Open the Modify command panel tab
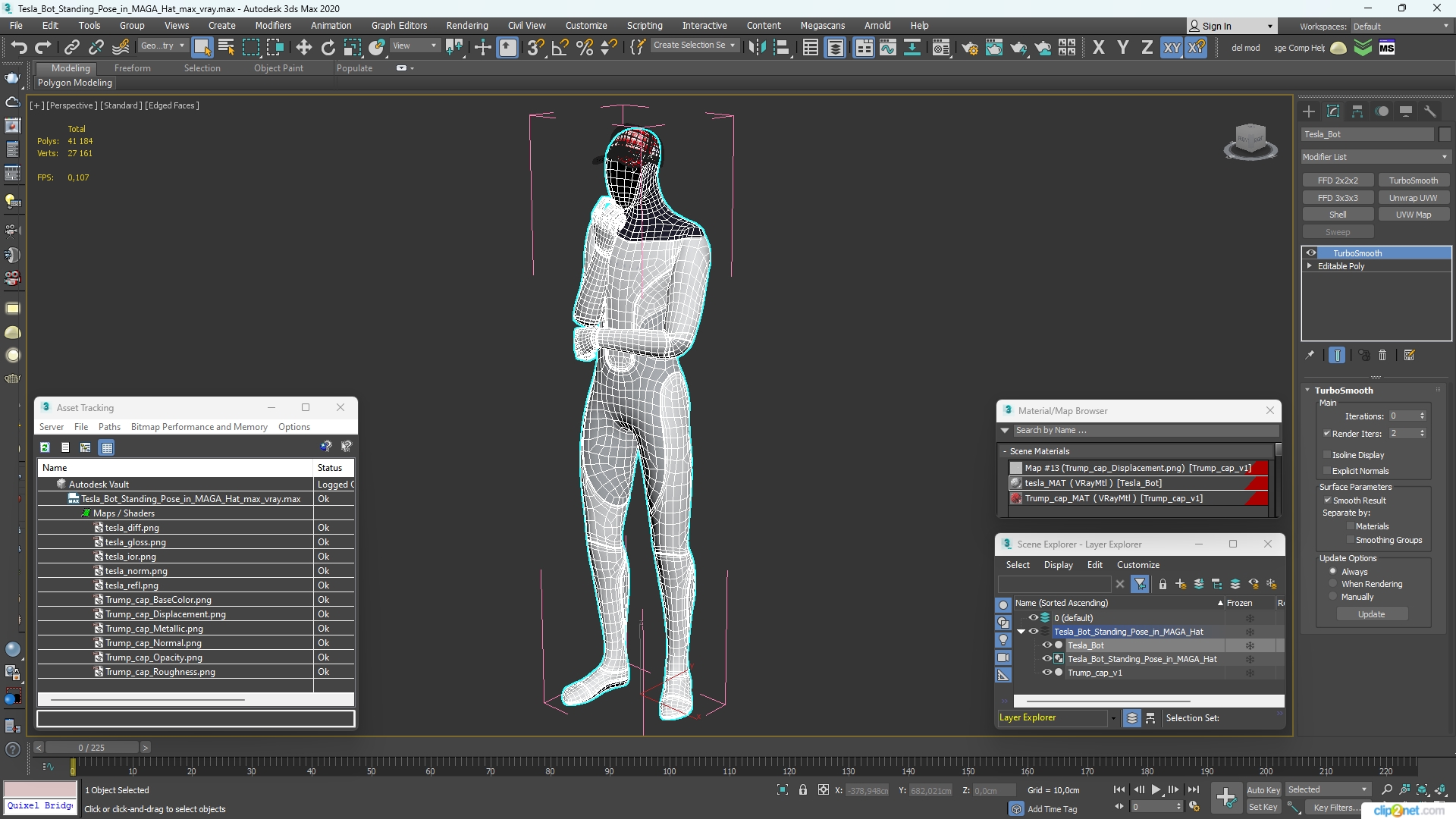The width and height of the screenshot is (1456, 819). (x=1333, y=111)
